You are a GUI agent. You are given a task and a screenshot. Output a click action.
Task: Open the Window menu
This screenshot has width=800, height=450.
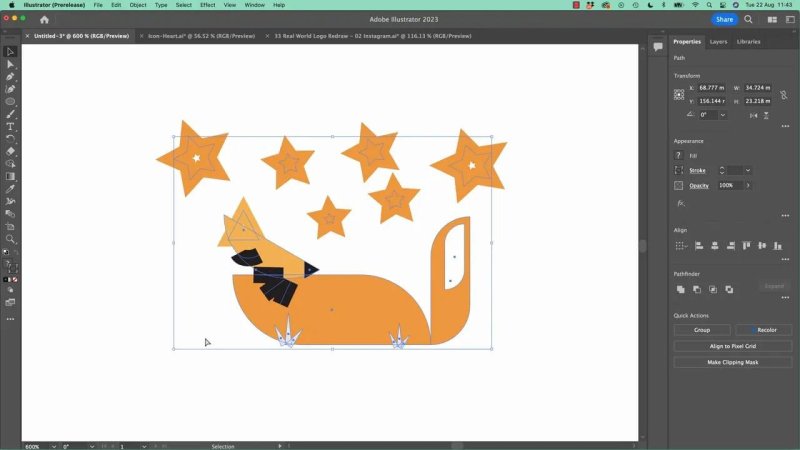254,5
